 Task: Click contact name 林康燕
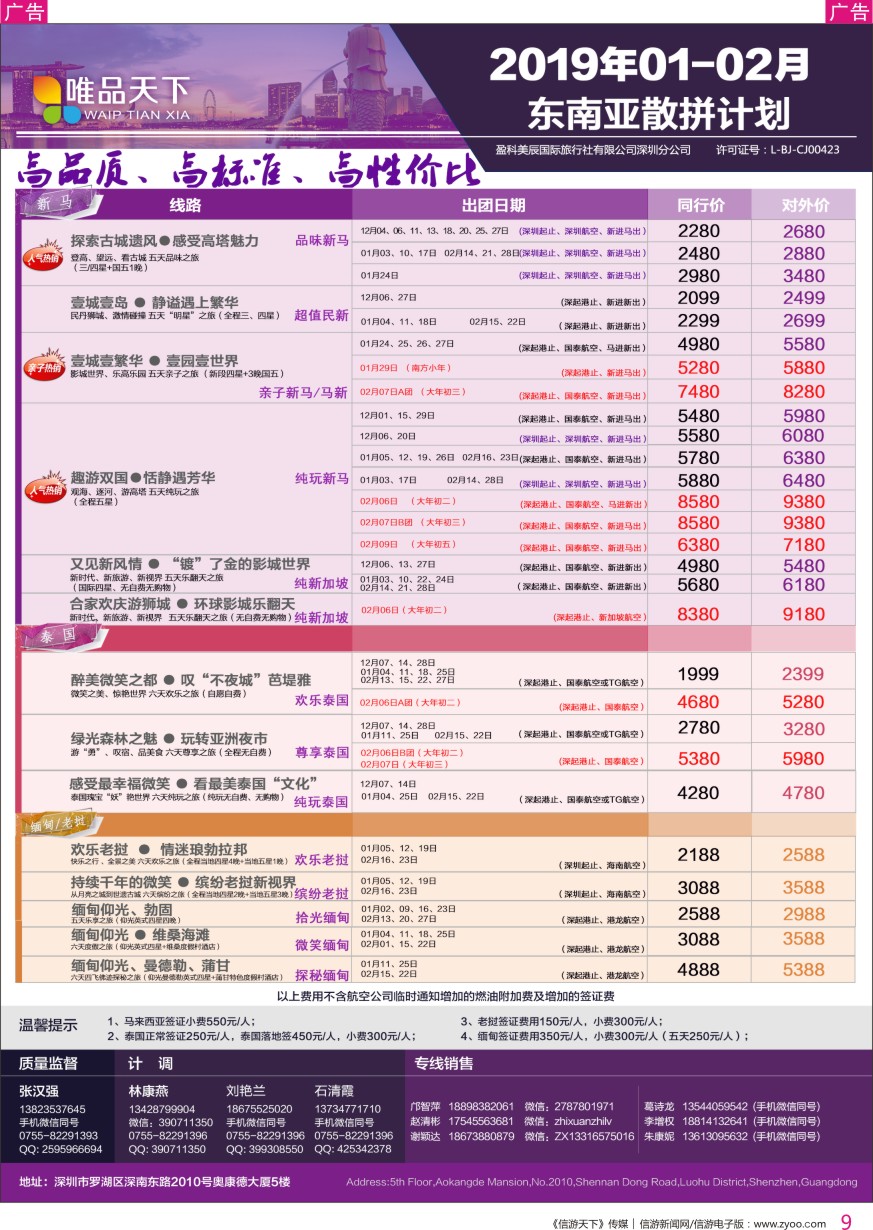[148, 1091]
